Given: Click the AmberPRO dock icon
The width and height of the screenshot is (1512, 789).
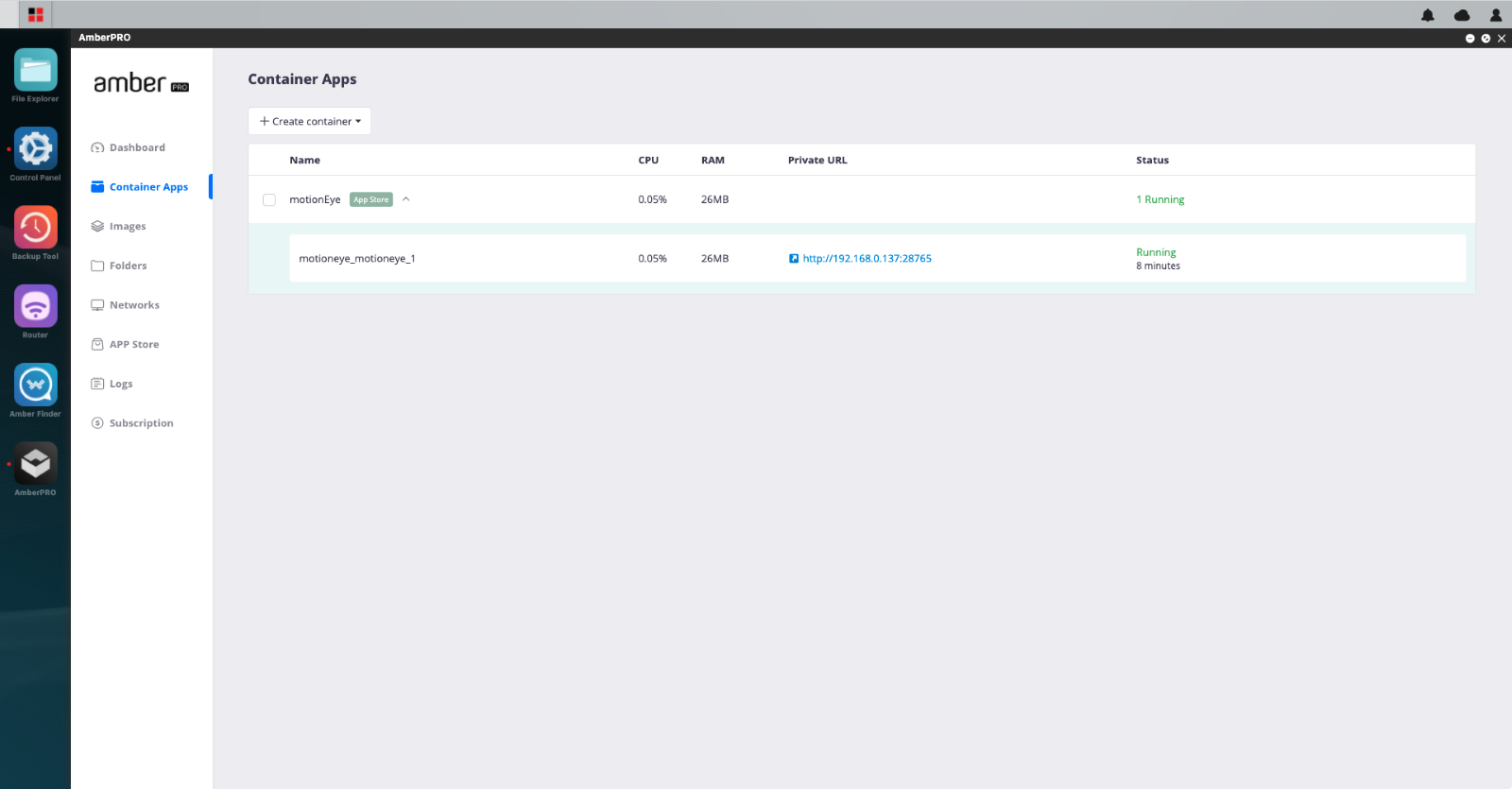Looking at the screenshot, I should tap(35, 464).
